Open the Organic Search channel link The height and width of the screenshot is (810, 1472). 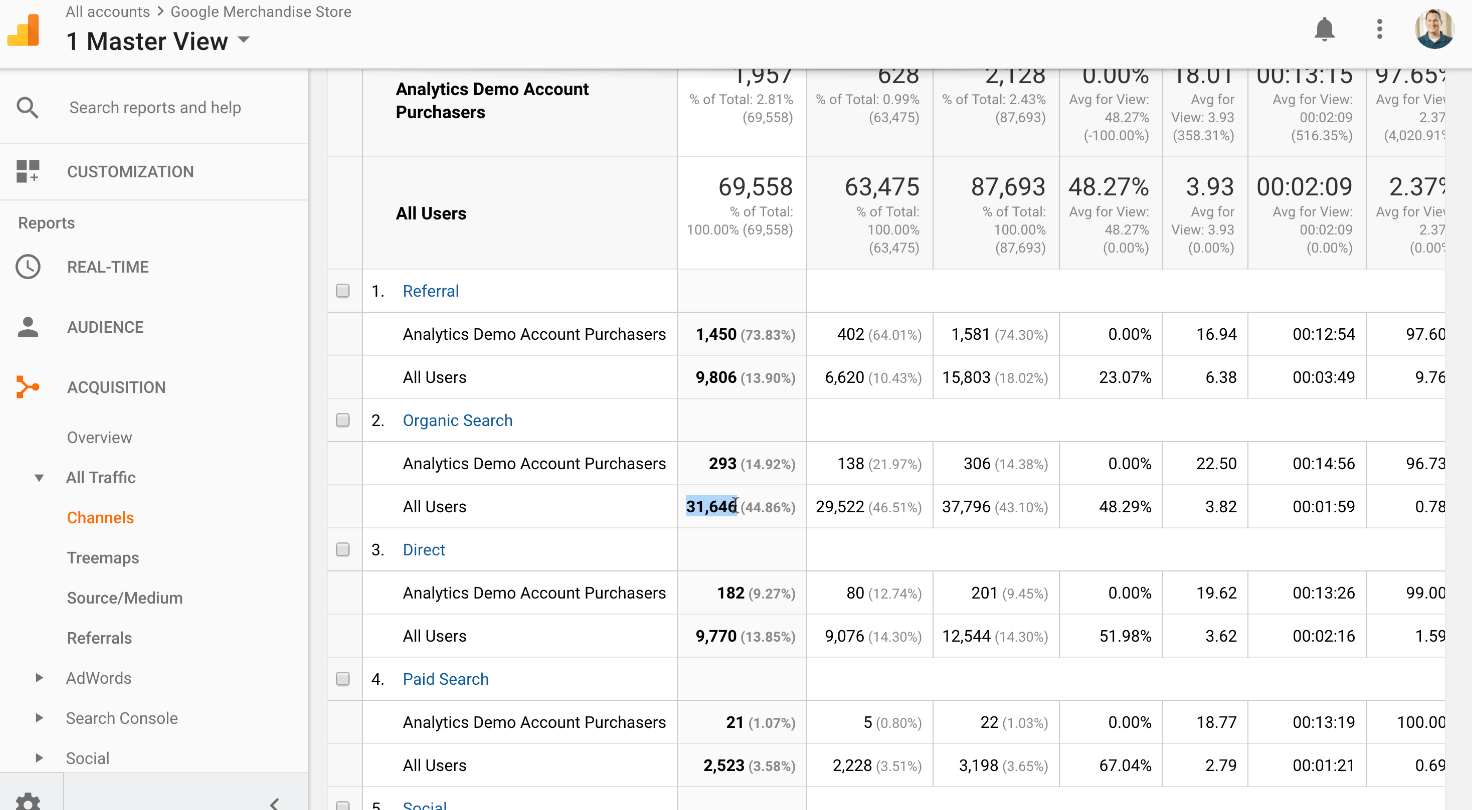tap(458, 420)
